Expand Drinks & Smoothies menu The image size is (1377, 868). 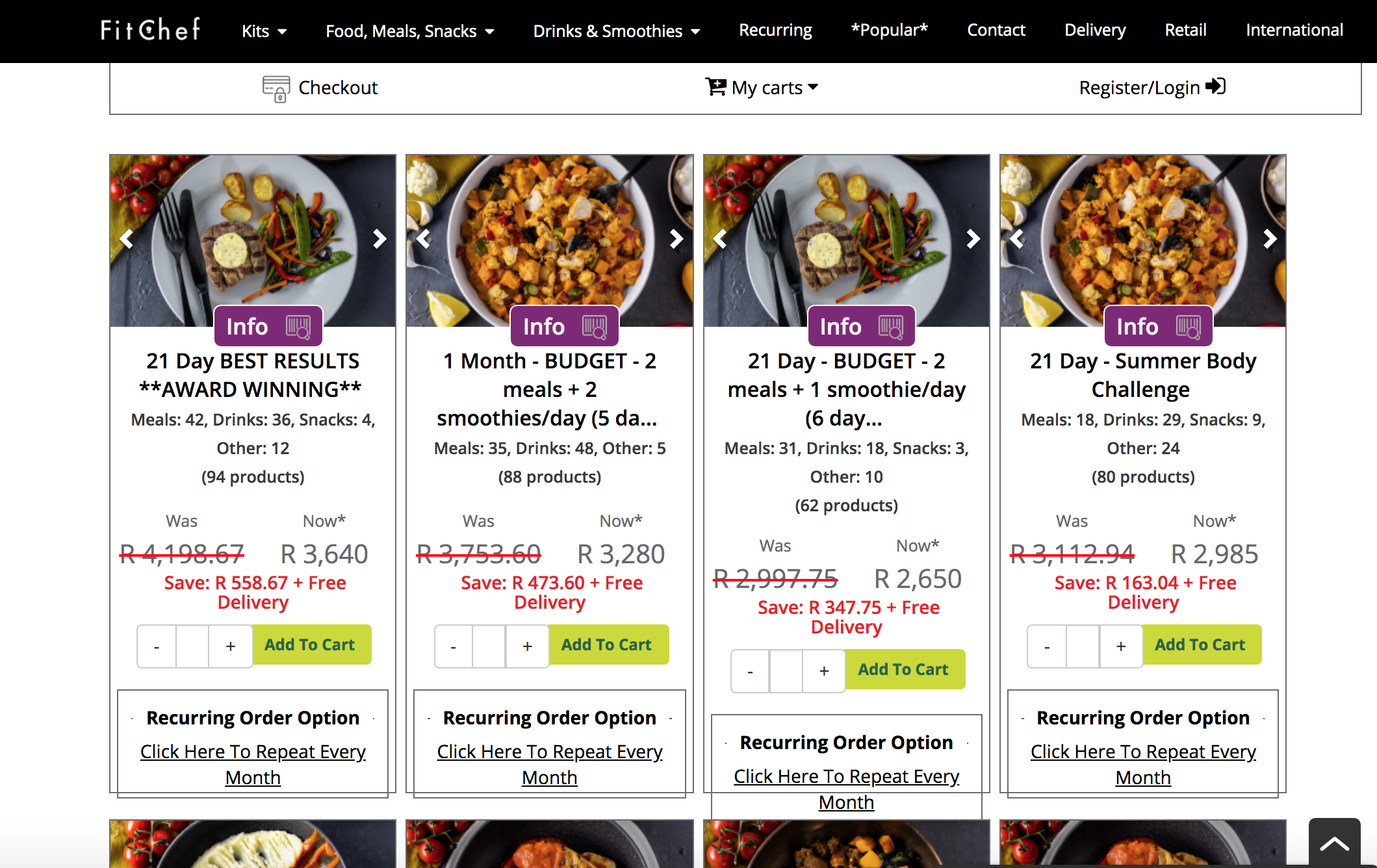pyautogui.click(x=617, y=31)
